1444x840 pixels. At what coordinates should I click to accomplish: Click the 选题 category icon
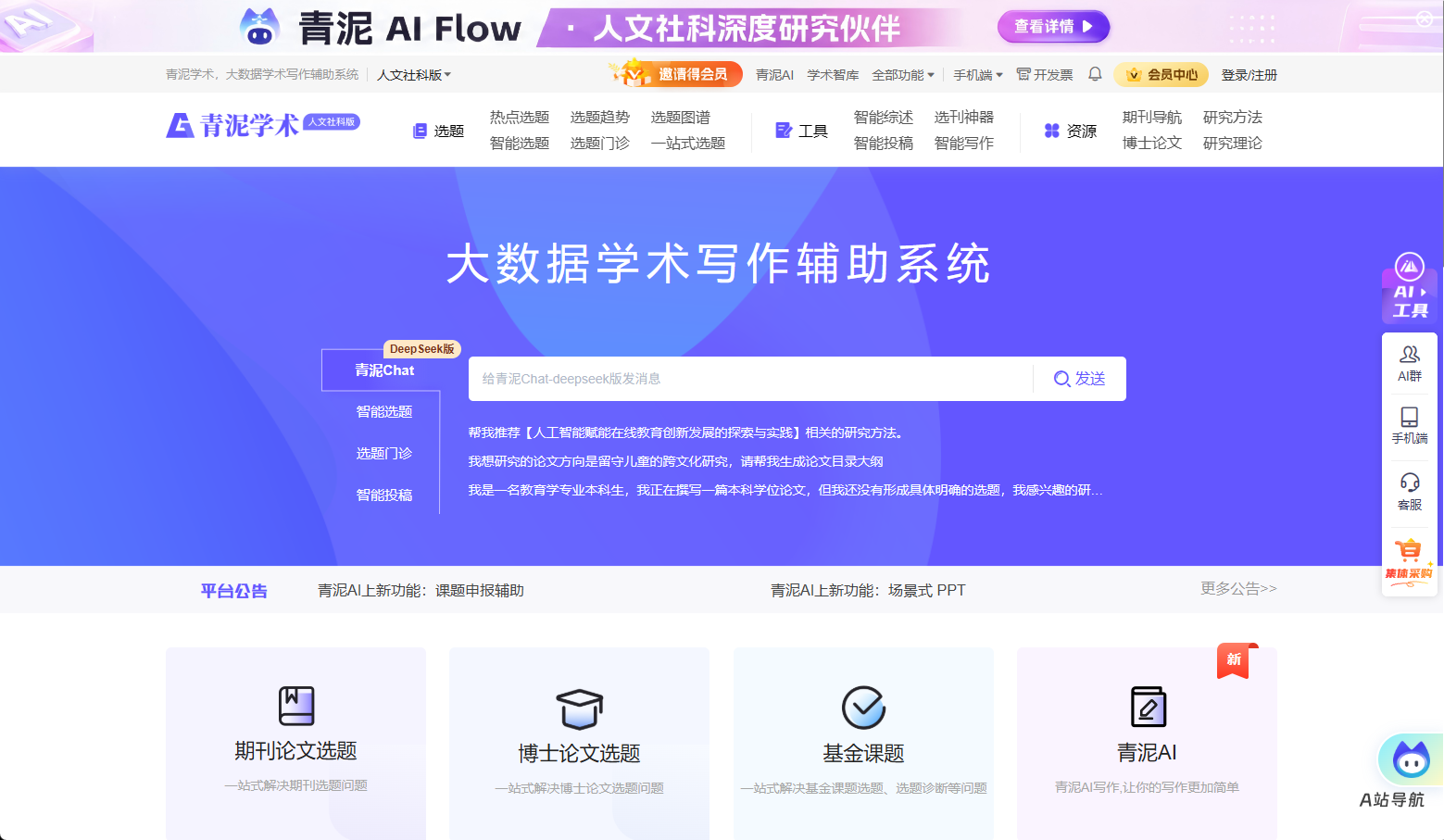click(x=420, y=131)
